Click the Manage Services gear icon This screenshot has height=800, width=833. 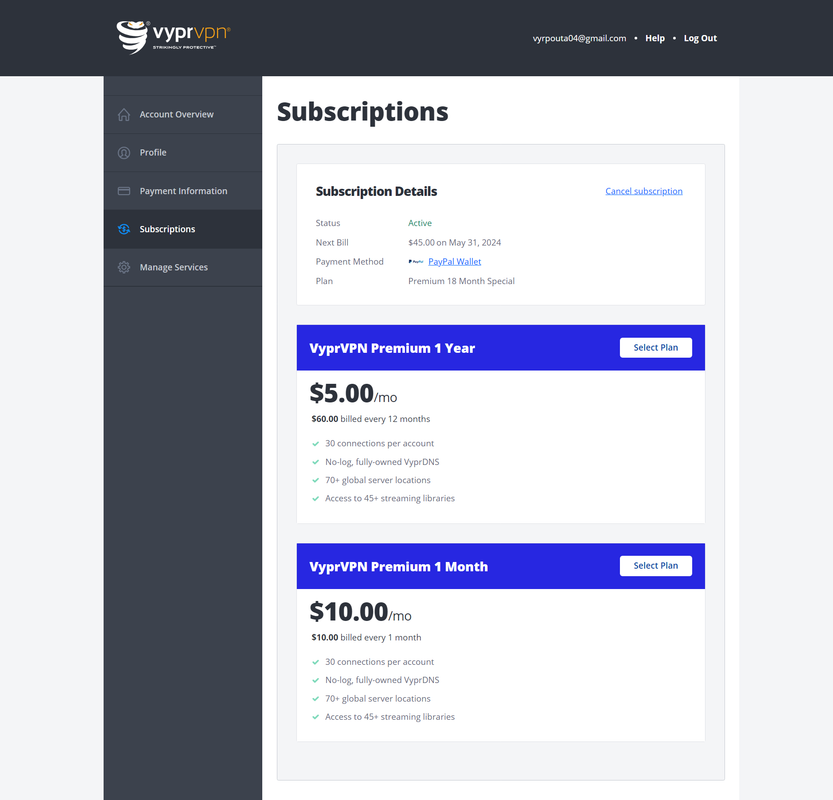pyautogui.click(x=124, y=267)
